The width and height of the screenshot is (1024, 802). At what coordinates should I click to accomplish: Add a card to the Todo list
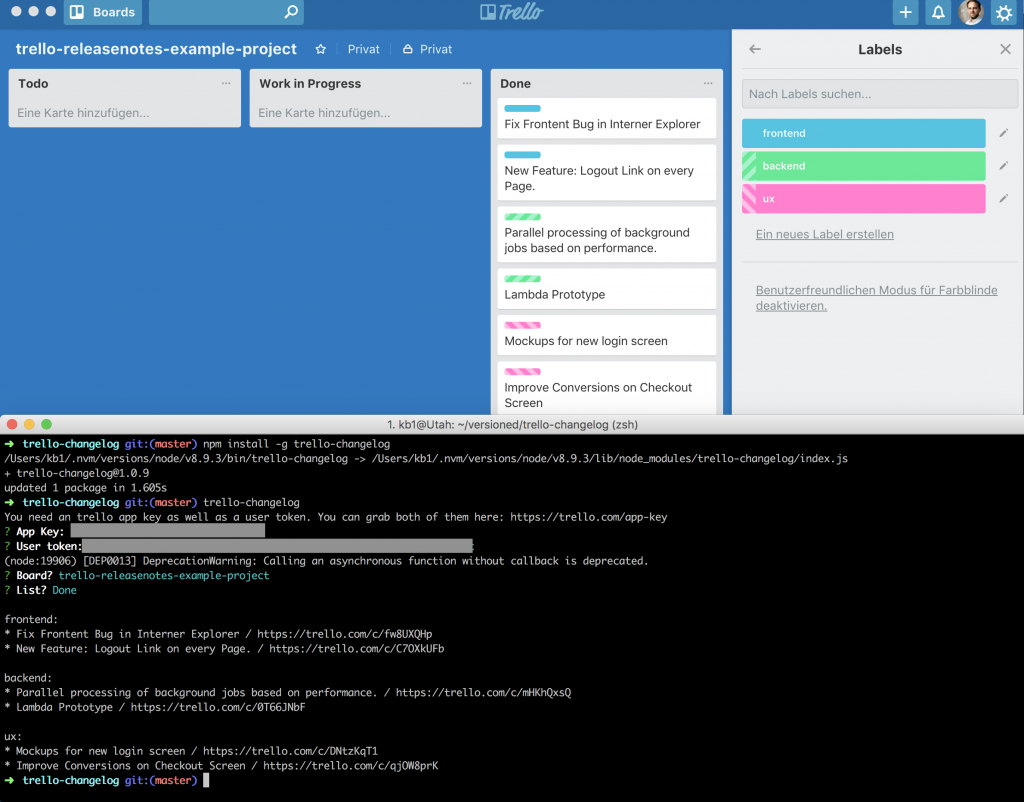click(83, 112)
